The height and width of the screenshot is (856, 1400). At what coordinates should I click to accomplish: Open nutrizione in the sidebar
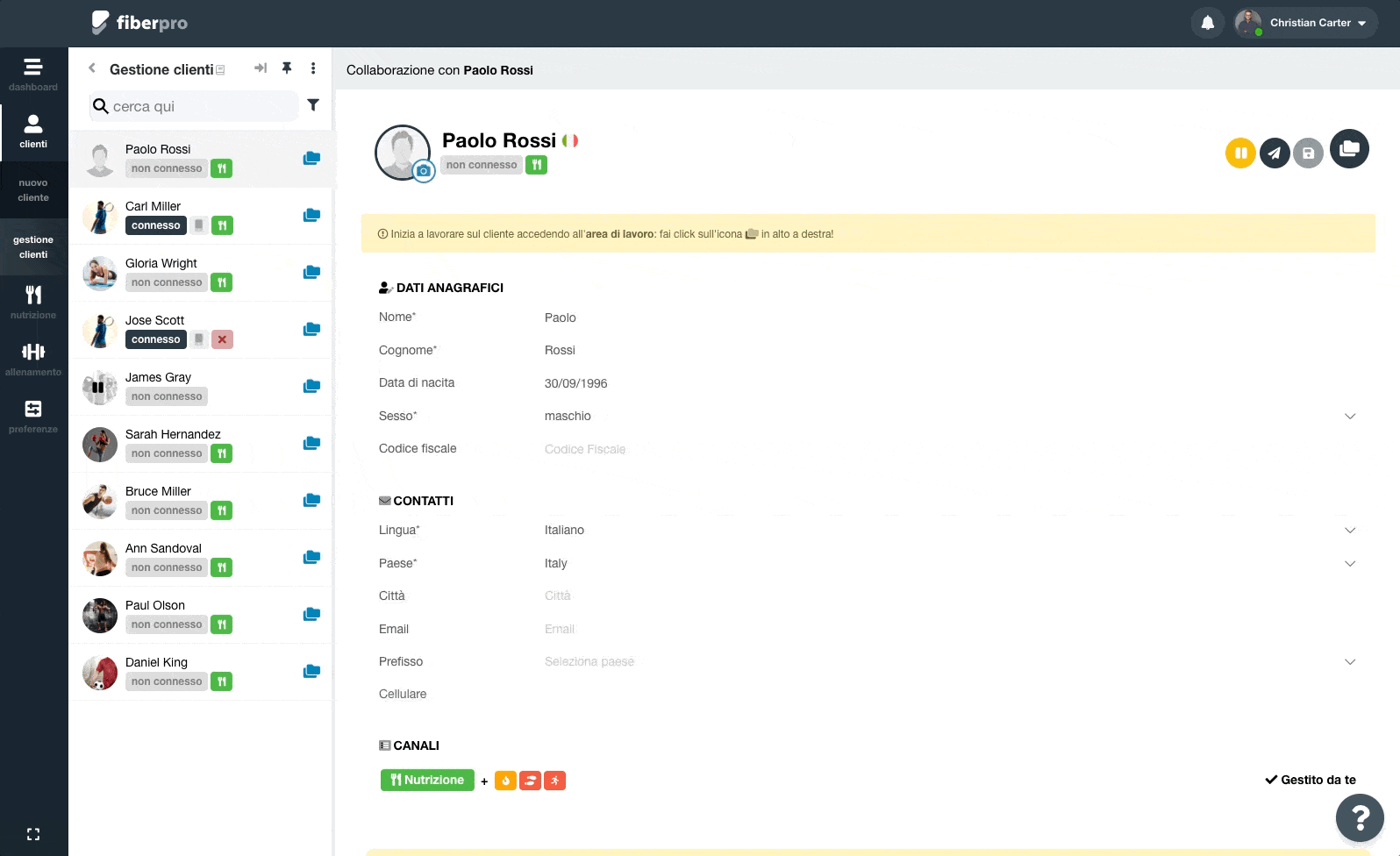[x=33, y=303]
